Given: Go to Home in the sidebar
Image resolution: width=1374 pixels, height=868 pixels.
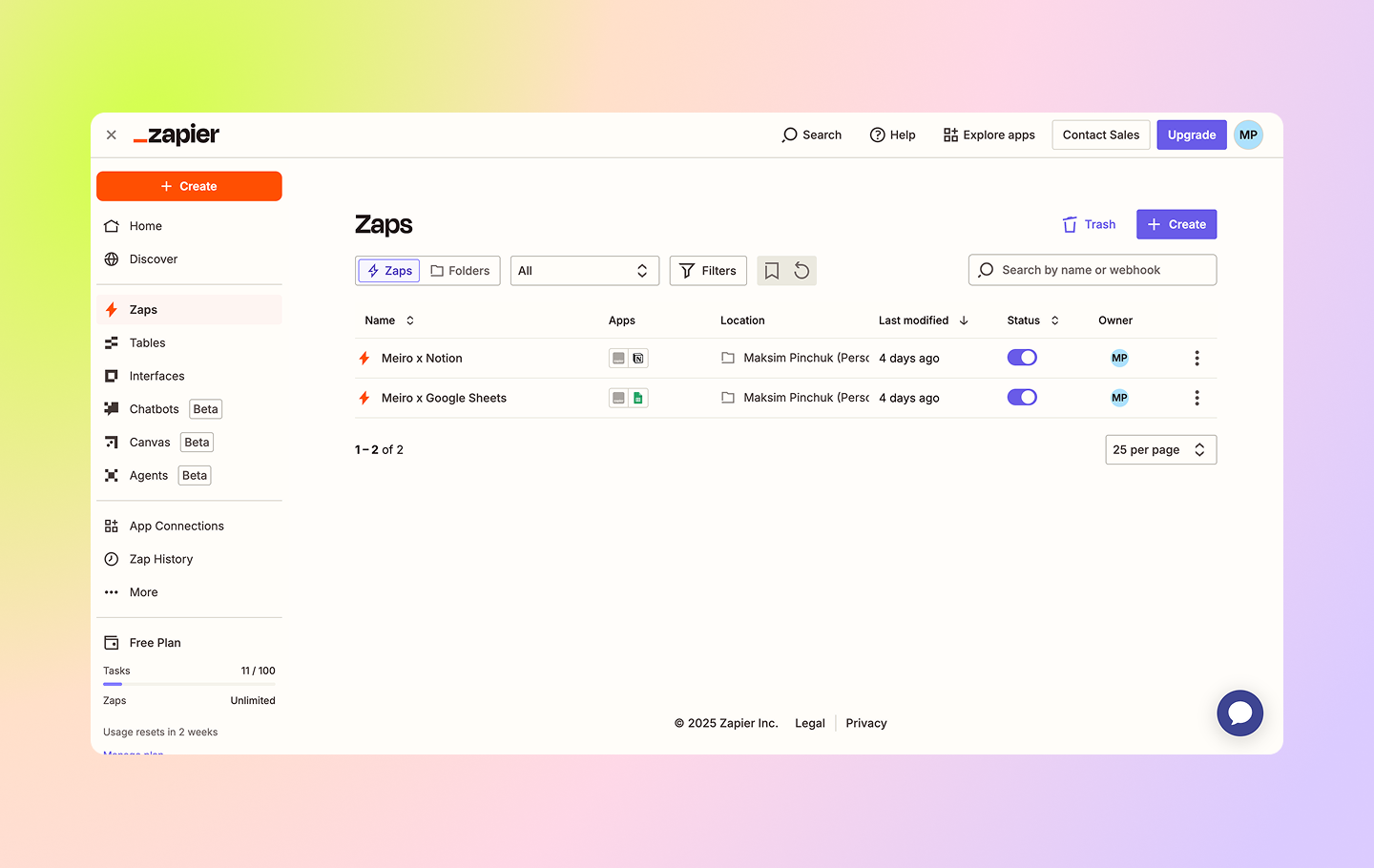Looking at the screenshot, I should coord(189,226).
